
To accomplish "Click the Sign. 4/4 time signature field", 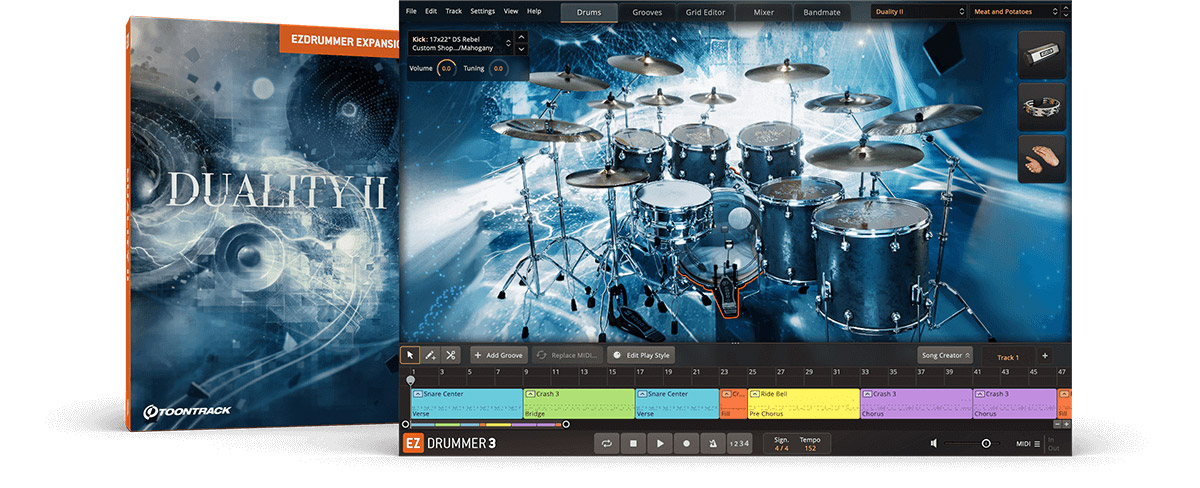I will (781, 443).
